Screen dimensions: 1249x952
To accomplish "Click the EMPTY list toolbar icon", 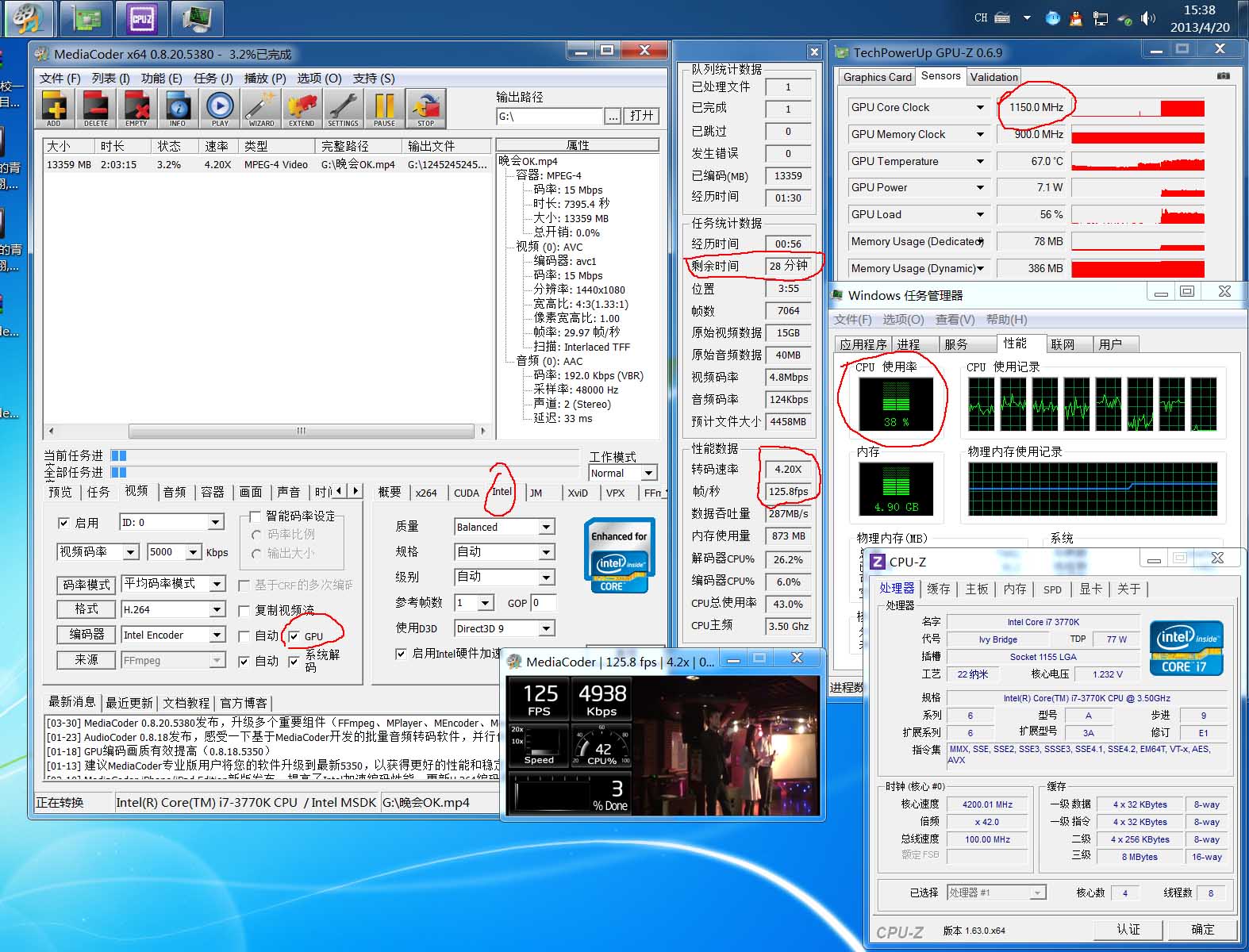I will click(136, 109).
